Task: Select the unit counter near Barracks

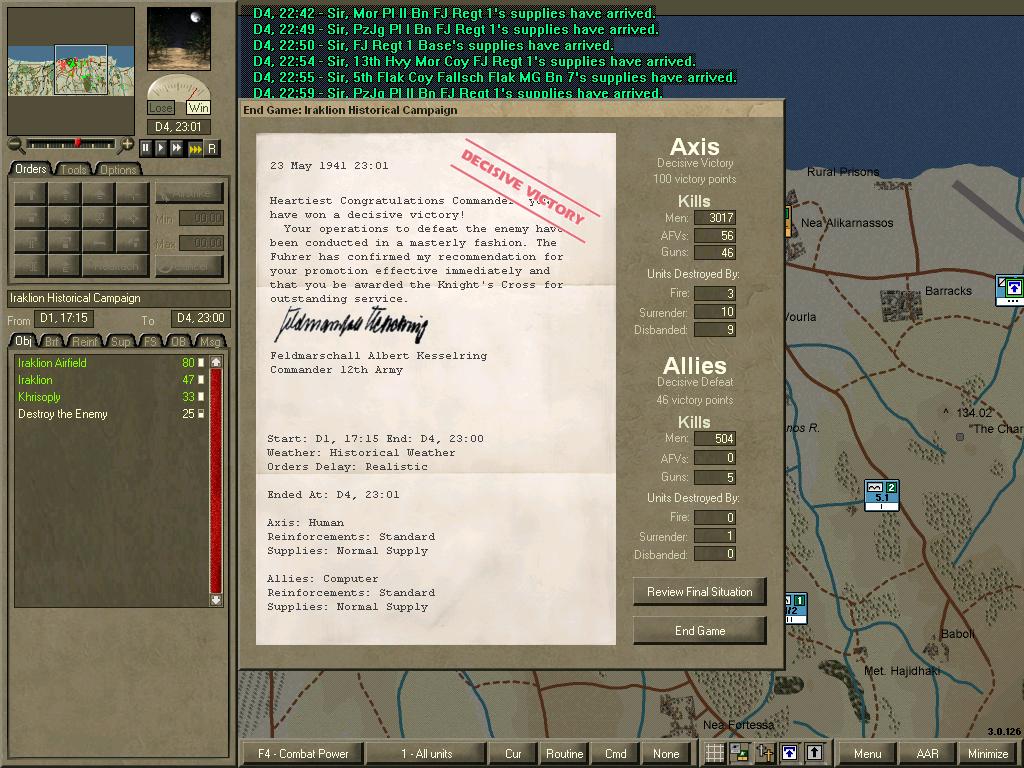Action: point(1010,290)
